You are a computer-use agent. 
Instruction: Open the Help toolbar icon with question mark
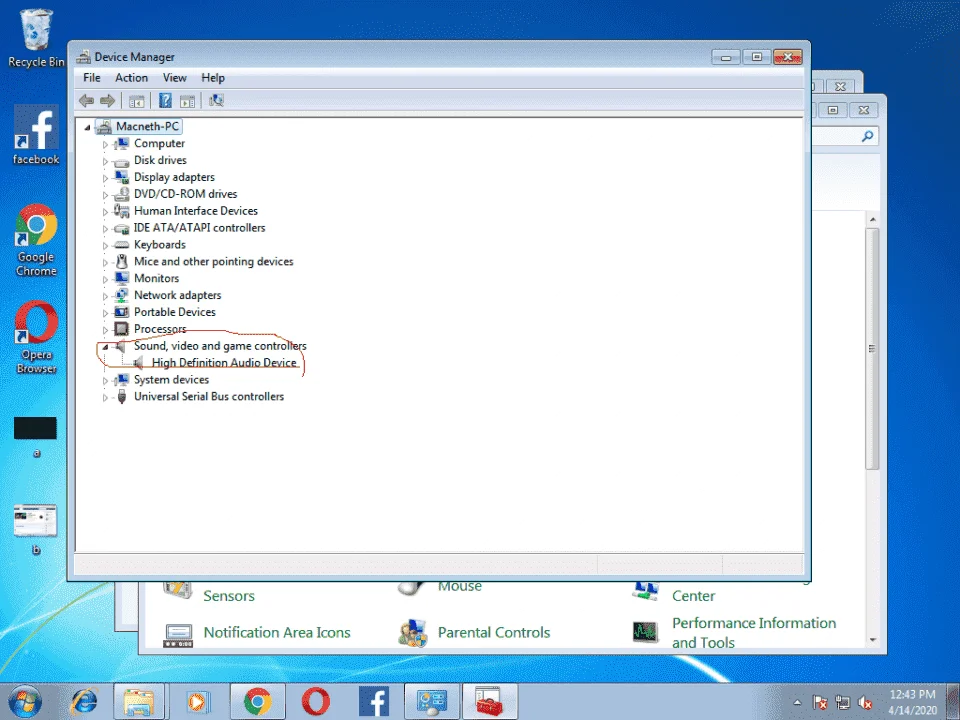click(165, 100)
